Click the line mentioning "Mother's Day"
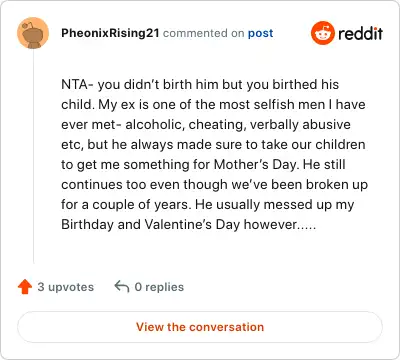 pos(203,164)
